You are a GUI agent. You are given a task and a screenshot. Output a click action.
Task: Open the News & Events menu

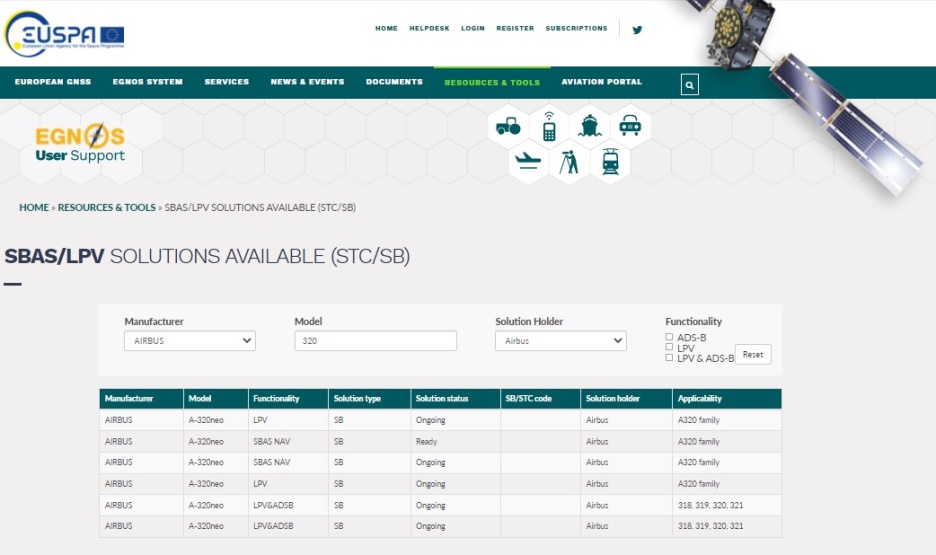coord(307,82)
